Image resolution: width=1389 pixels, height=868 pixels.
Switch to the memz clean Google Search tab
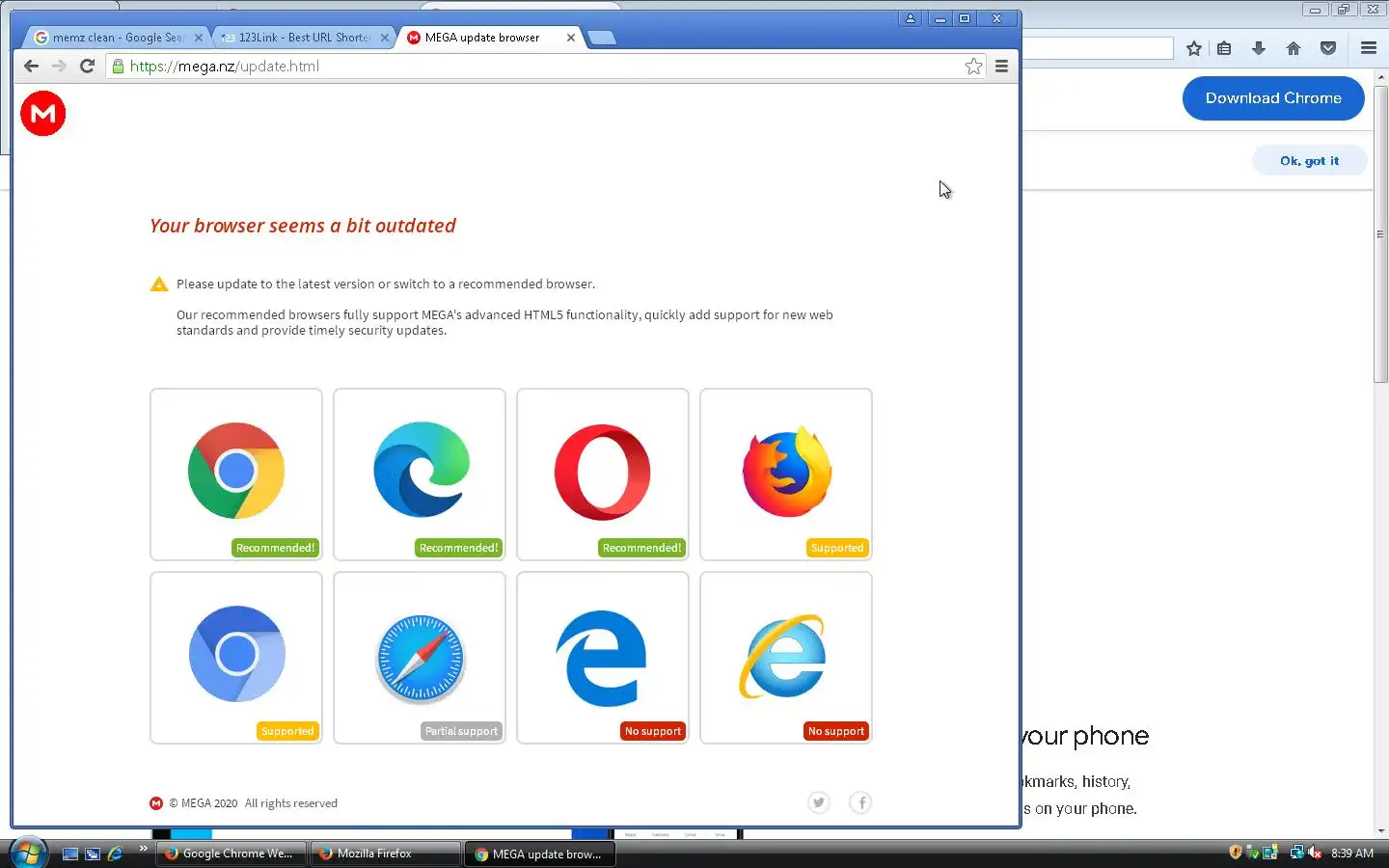[x=116, y=38]
